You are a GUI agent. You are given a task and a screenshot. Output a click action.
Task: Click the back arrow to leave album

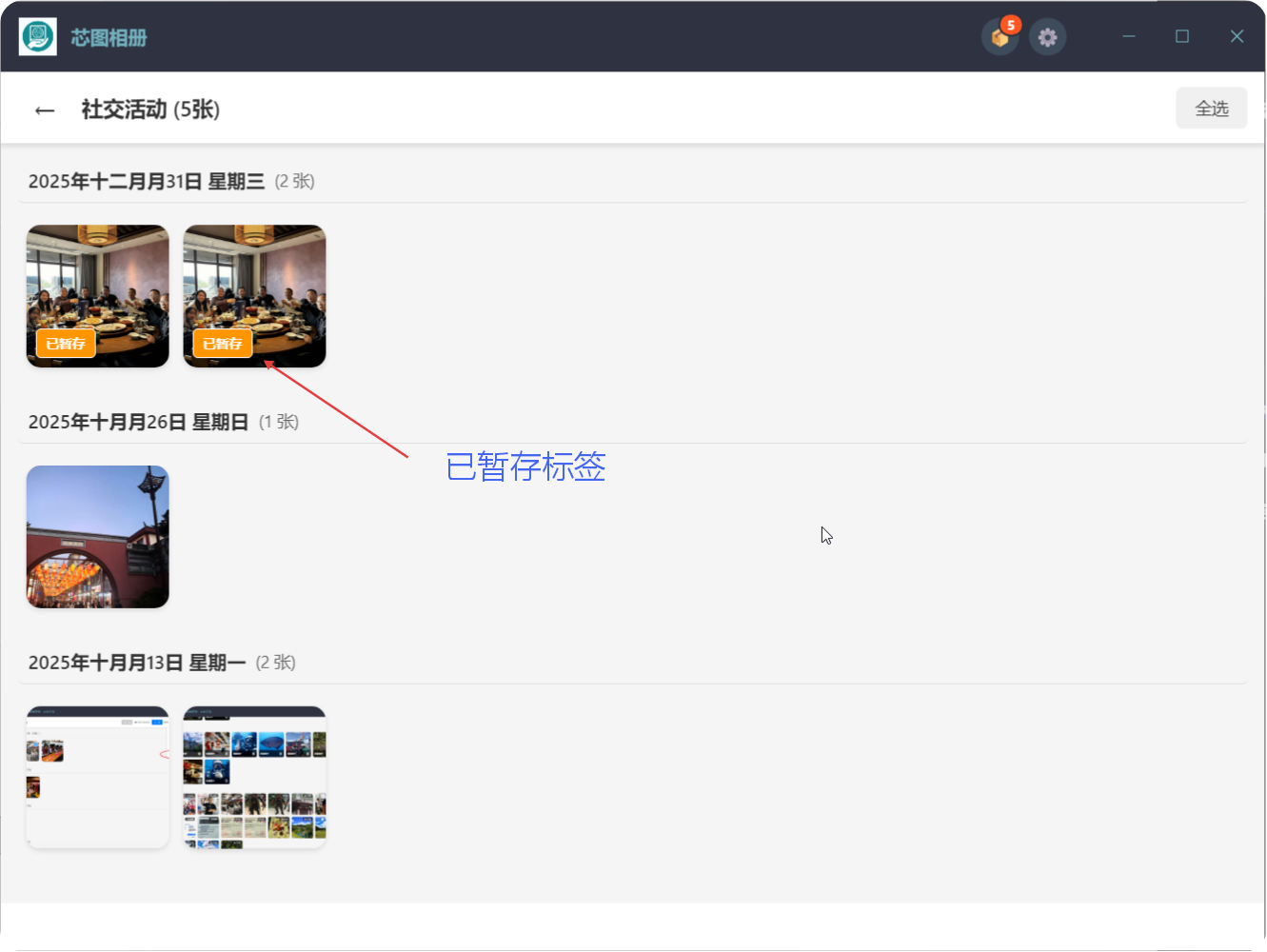[45, 109]
